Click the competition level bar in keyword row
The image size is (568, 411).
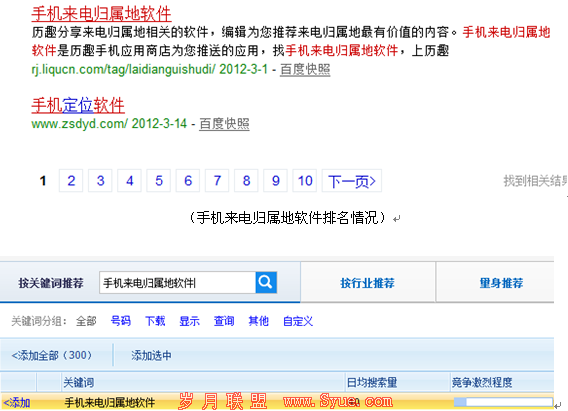pyautogui.click(x=503, y=402)
